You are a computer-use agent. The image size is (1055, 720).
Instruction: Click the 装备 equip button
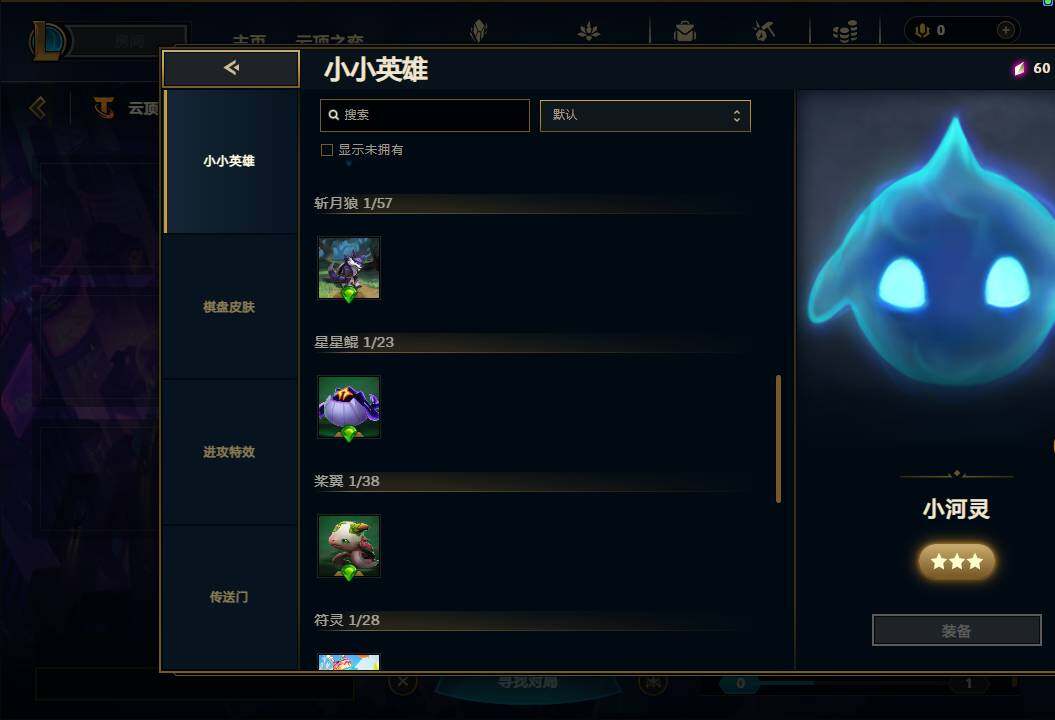tap(957, 631)
